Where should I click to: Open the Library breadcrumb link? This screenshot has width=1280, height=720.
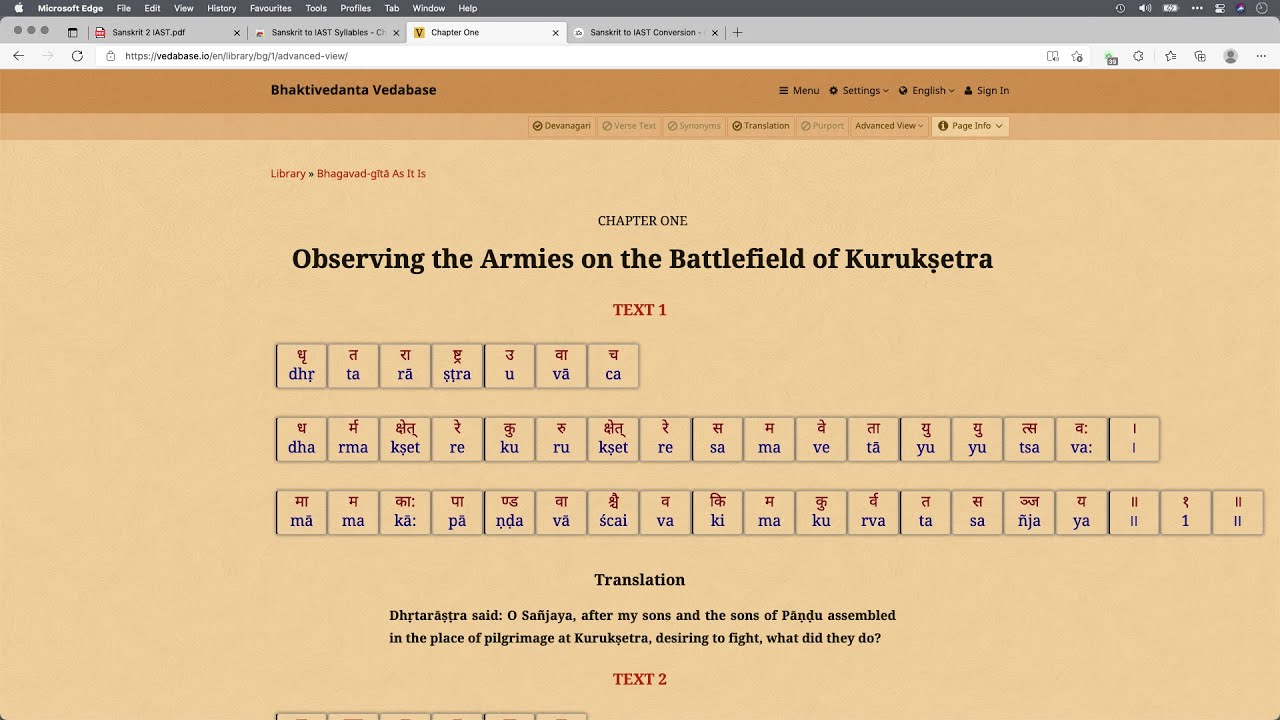(x=288, y=174)
